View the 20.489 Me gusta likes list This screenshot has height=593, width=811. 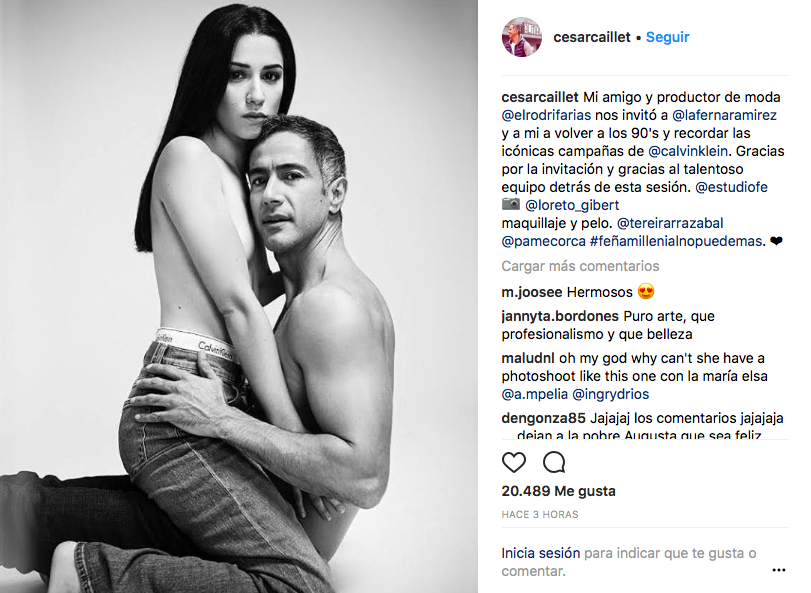click(x=559, y=491)
